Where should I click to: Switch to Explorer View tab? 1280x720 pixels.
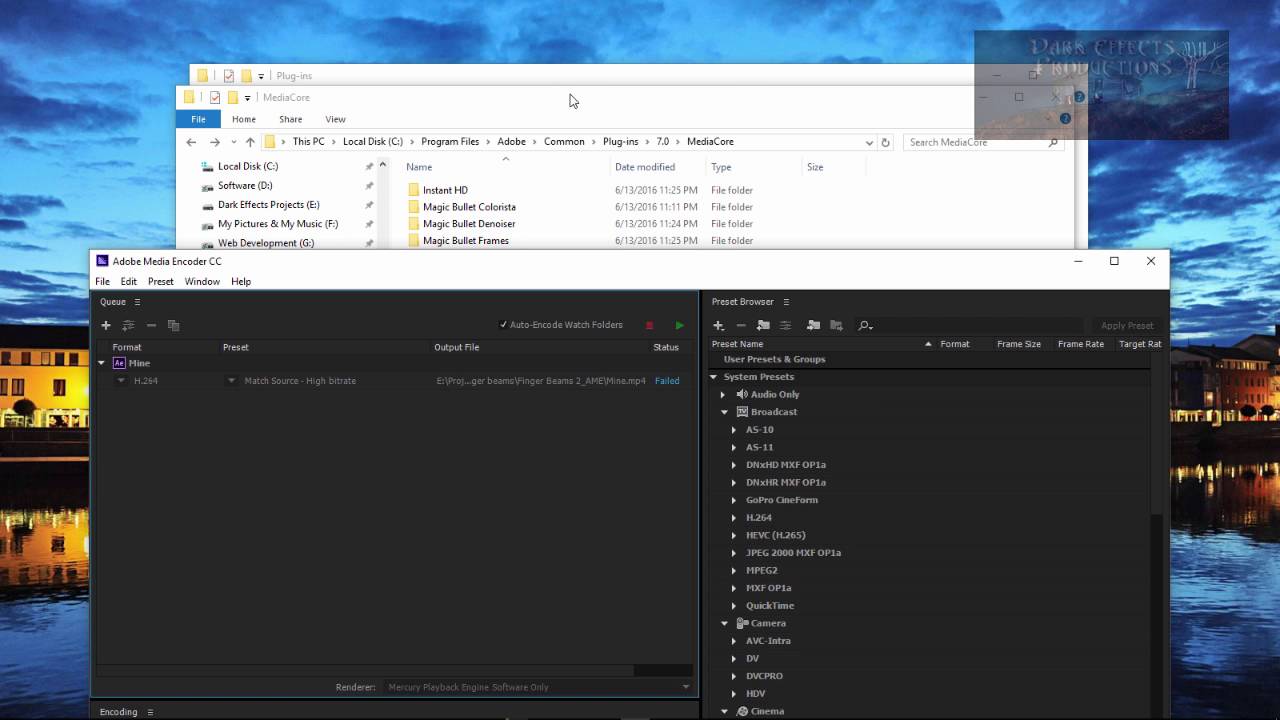point(335,119)
